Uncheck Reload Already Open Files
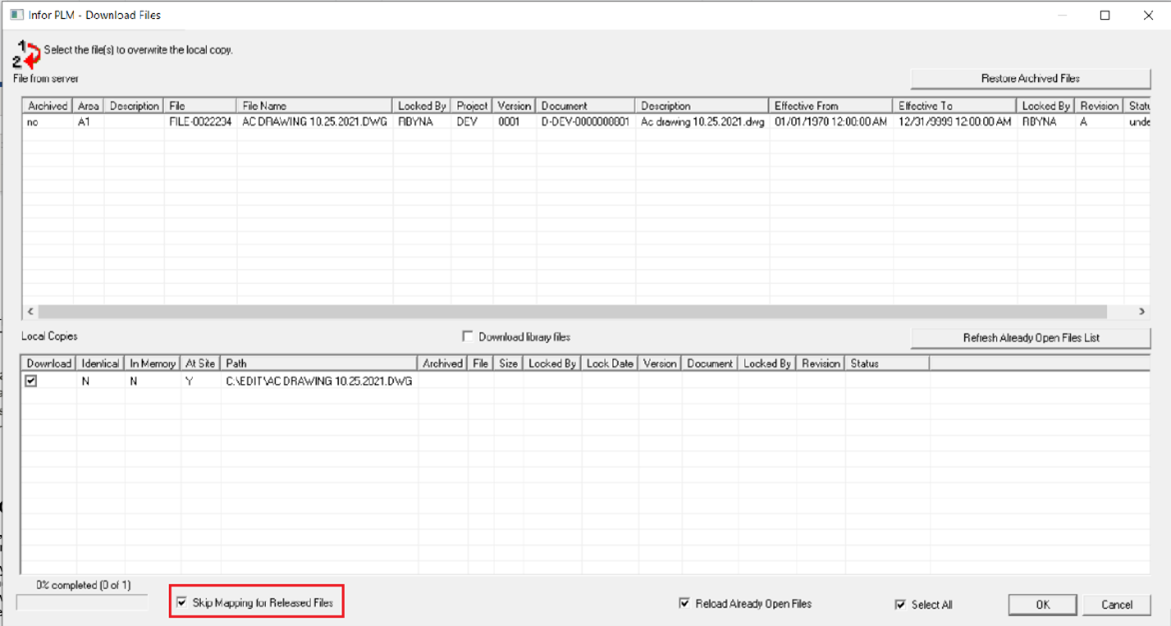The height and width of the screenshot is (626, 1171). click(684, 604)
